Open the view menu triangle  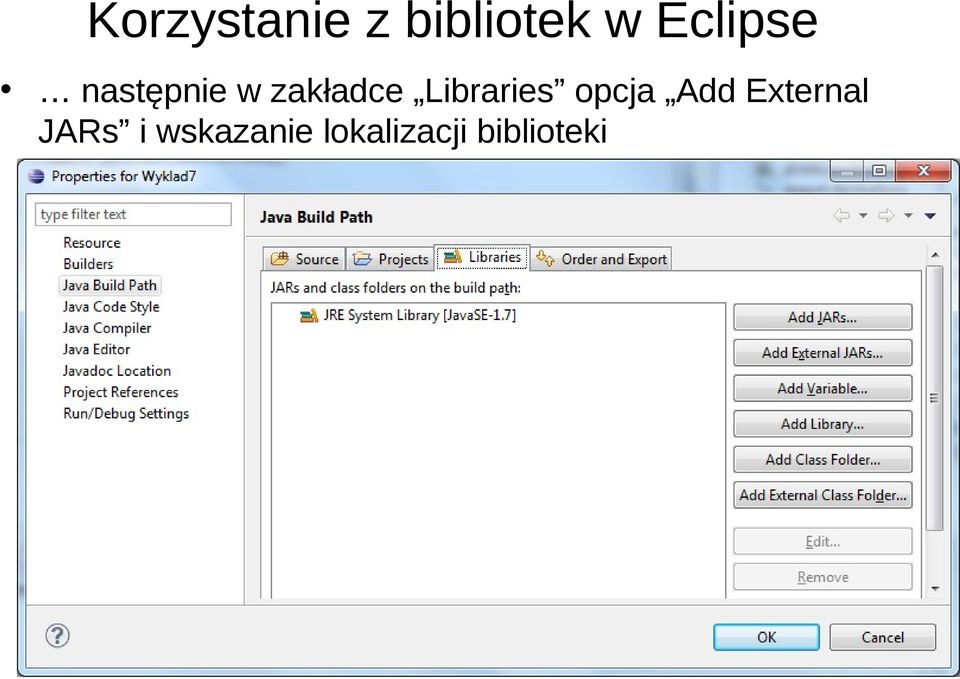tap(930, 216)
